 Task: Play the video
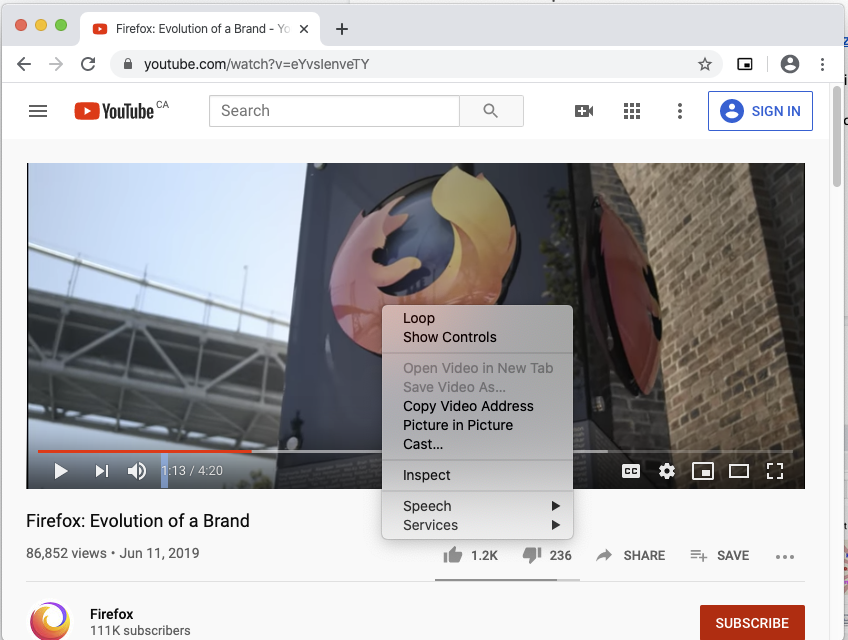point(61,471)
